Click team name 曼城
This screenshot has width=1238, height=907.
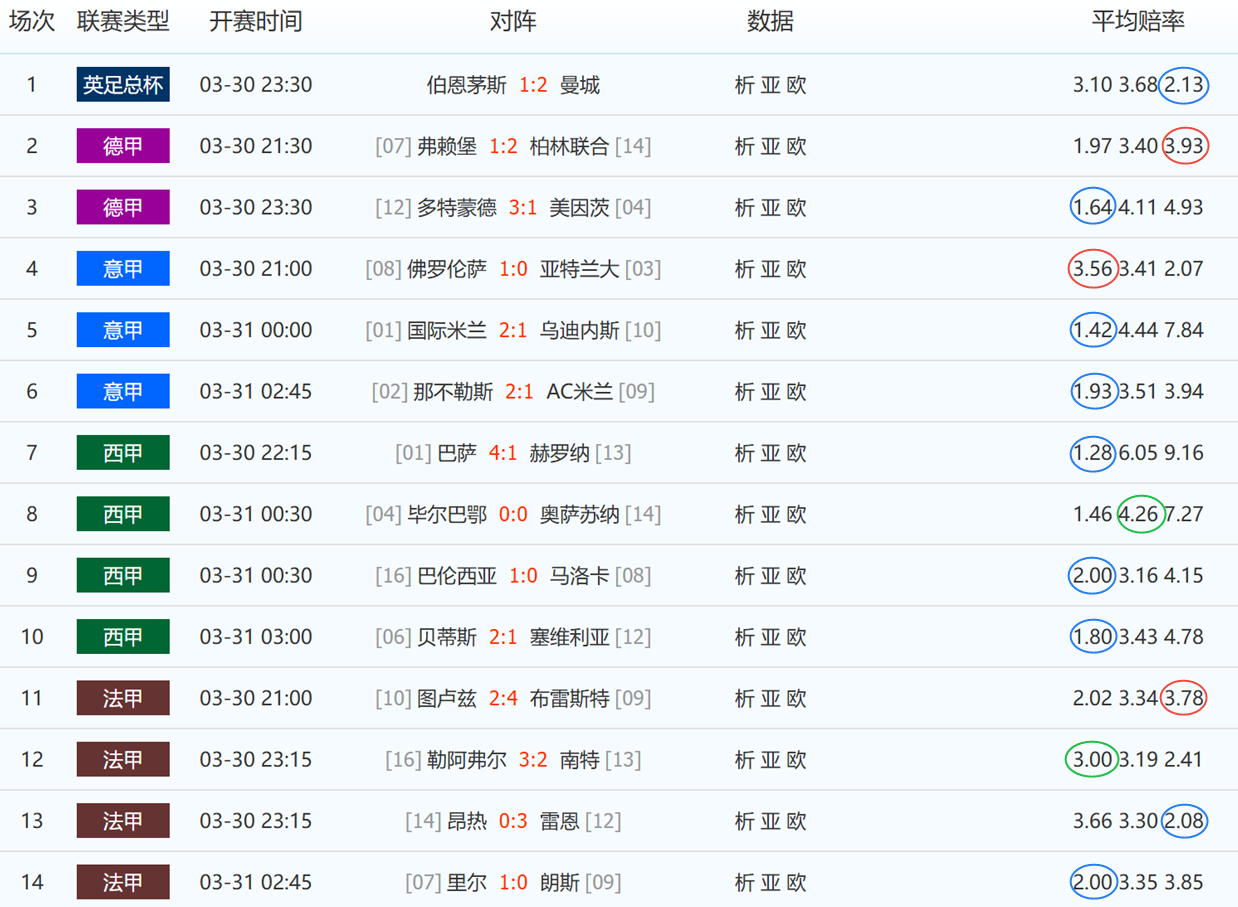pos(580,85)
